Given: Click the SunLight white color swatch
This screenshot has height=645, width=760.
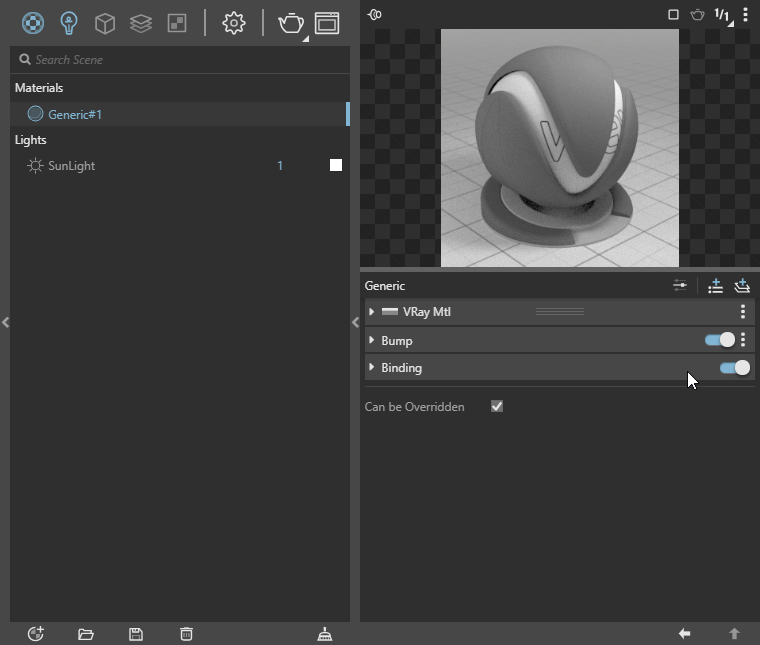Looking at the screenshot, I should coord(336,165).
